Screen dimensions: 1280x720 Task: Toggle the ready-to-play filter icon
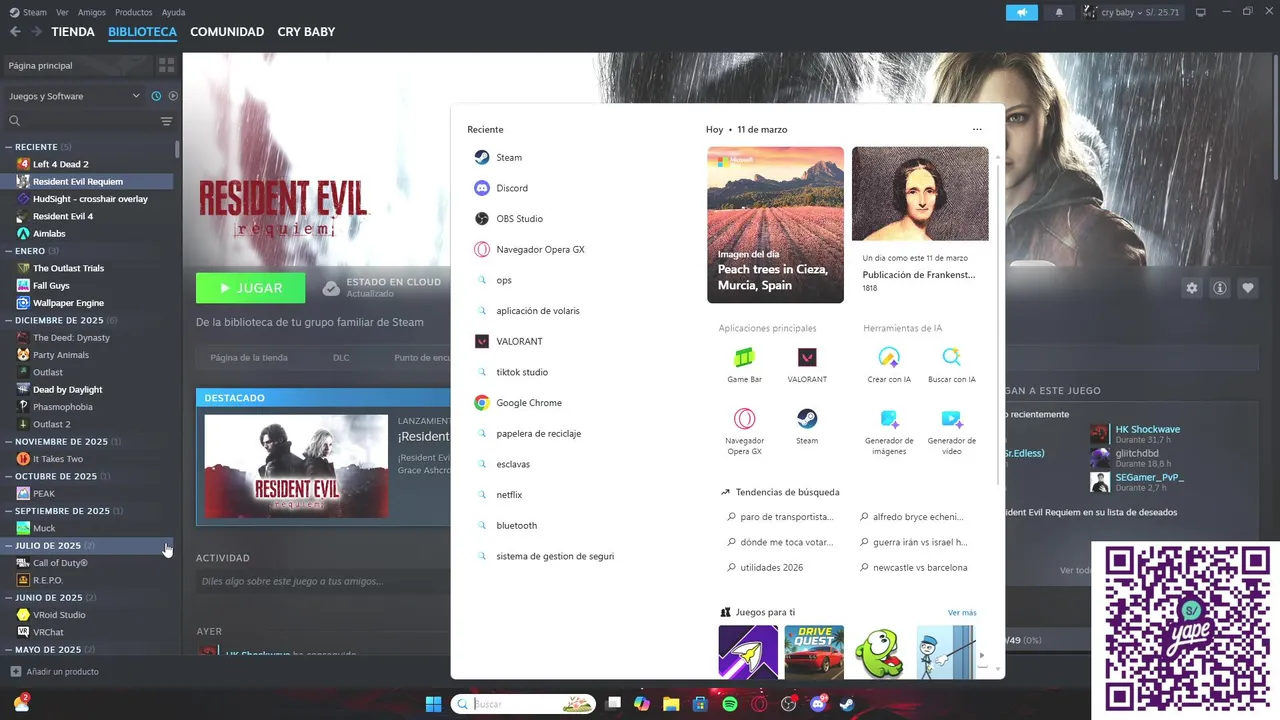[x=173, y=96]
